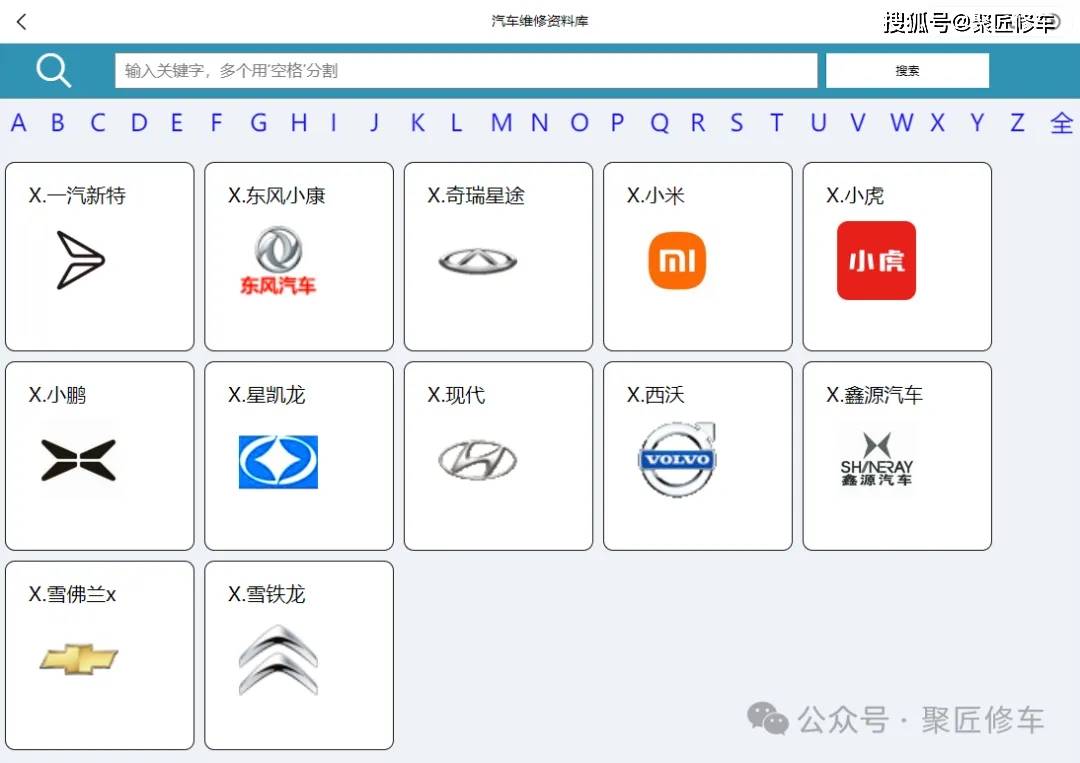Select the Dongfeng 东风汽车 logo
The height and width of the screenshot is (763, 1080).
(x=278, y=260)
